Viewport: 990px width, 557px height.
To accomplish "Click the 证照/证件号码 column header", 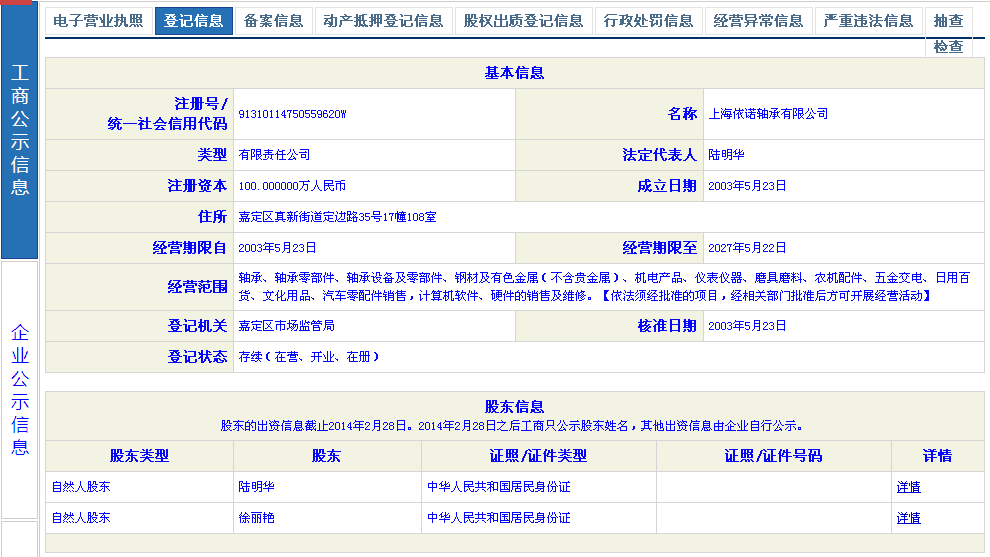I will click(x=773, y=456).
